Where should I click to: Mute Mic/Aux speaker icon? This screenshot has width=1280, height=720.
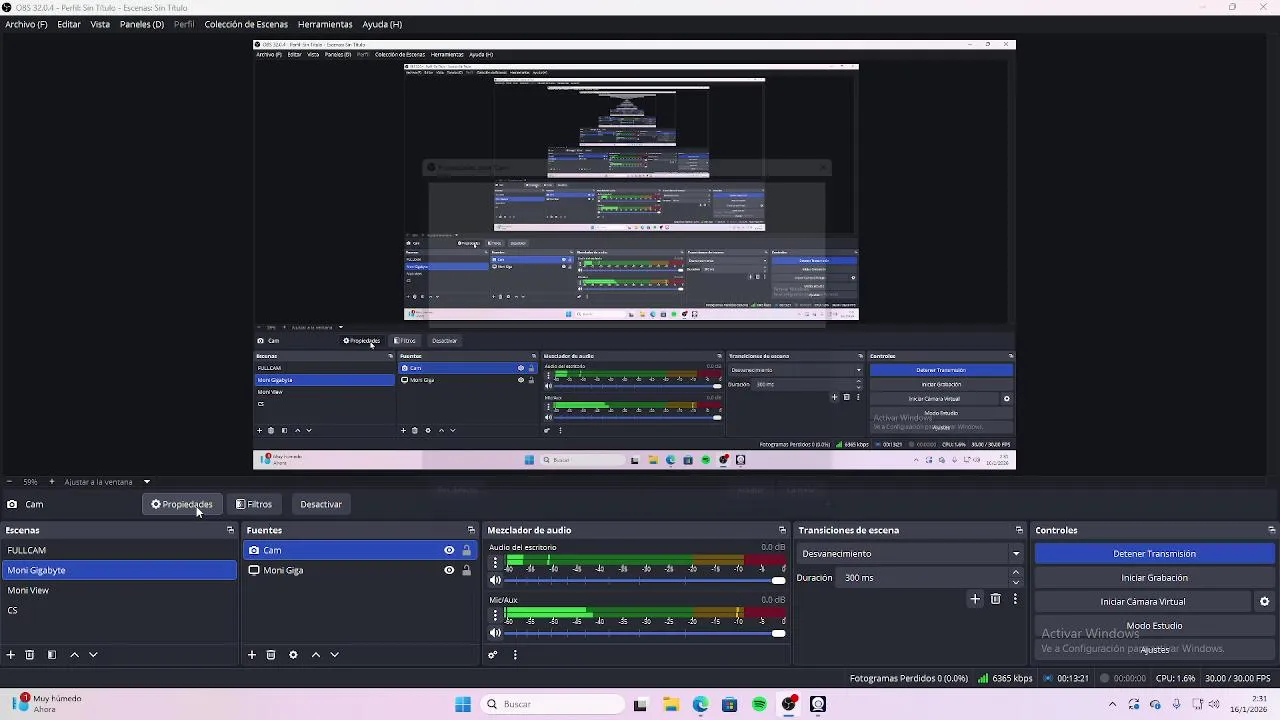click(x=495, y=633)
